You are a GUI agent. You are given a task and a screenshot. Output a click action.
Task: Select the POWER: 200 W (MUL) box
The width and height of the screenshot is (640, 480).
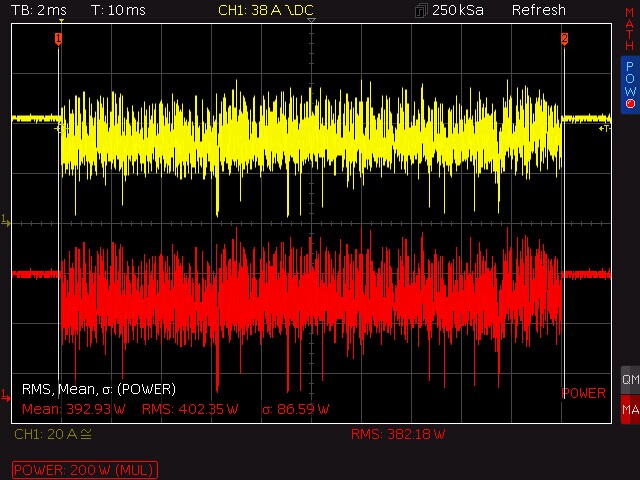tap(85, 469)
